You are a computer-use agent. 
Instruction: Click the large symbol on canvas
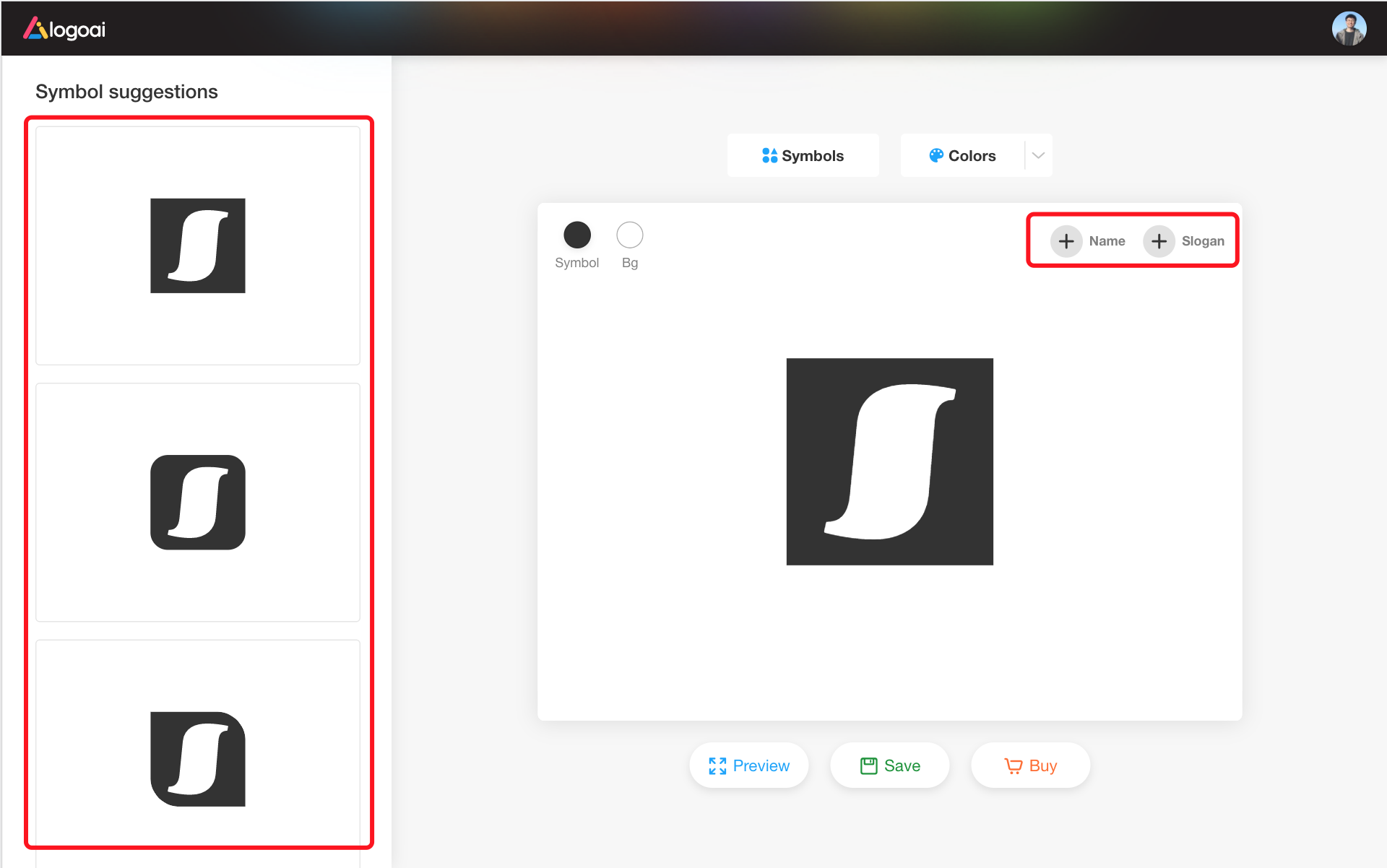tap(889, 461)
